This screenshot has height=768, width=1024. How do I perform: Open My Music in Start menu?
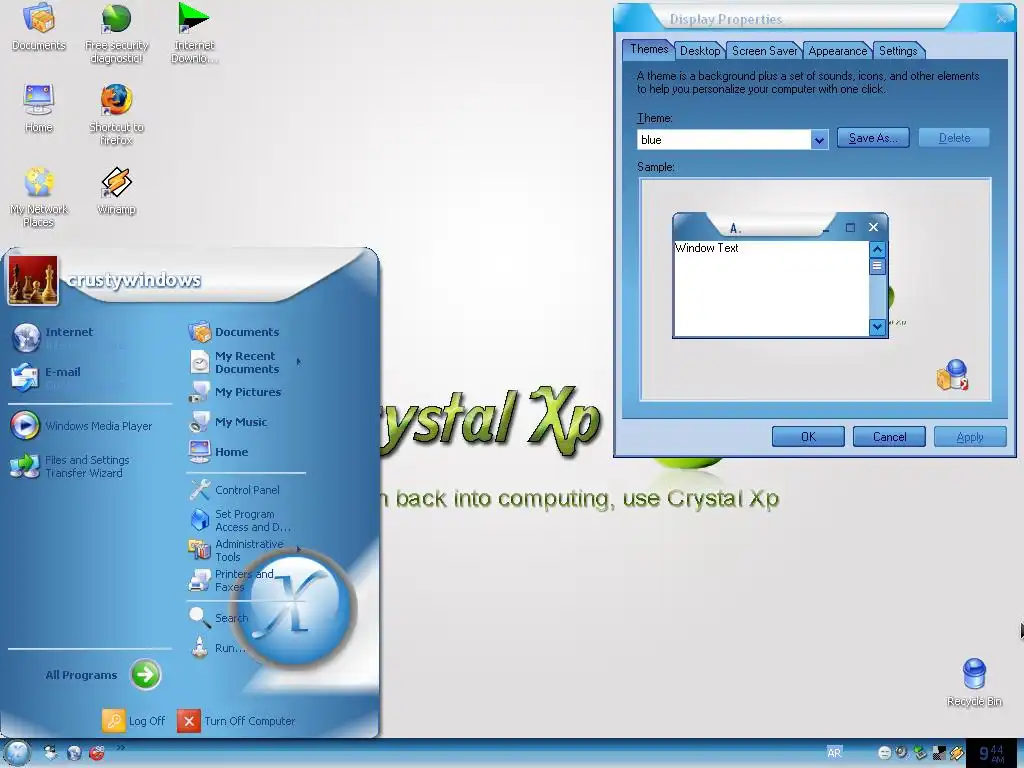(x=228, y=422)
